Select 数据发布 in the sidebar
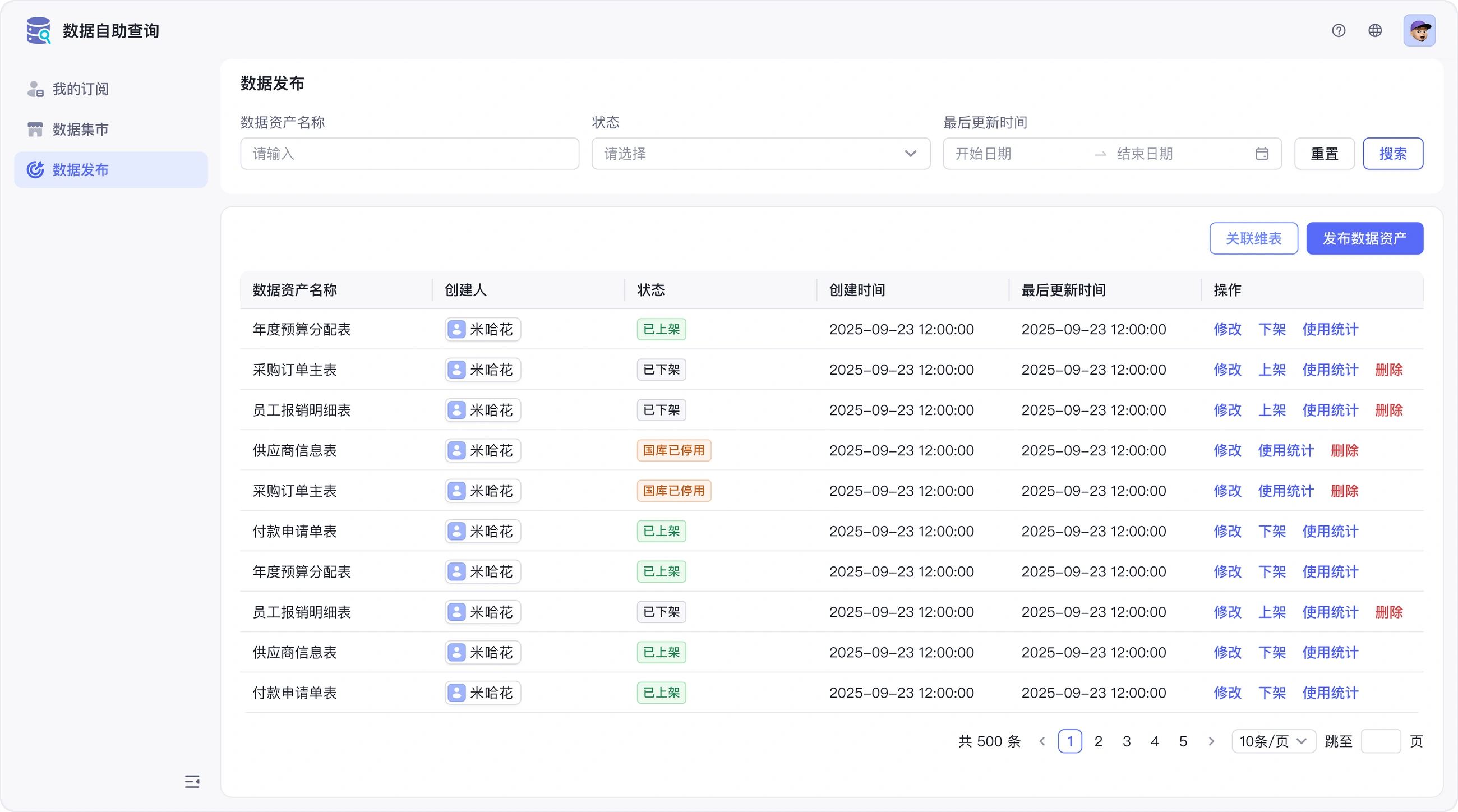The width and height of the screenshot is (1458, 812). 111,170
